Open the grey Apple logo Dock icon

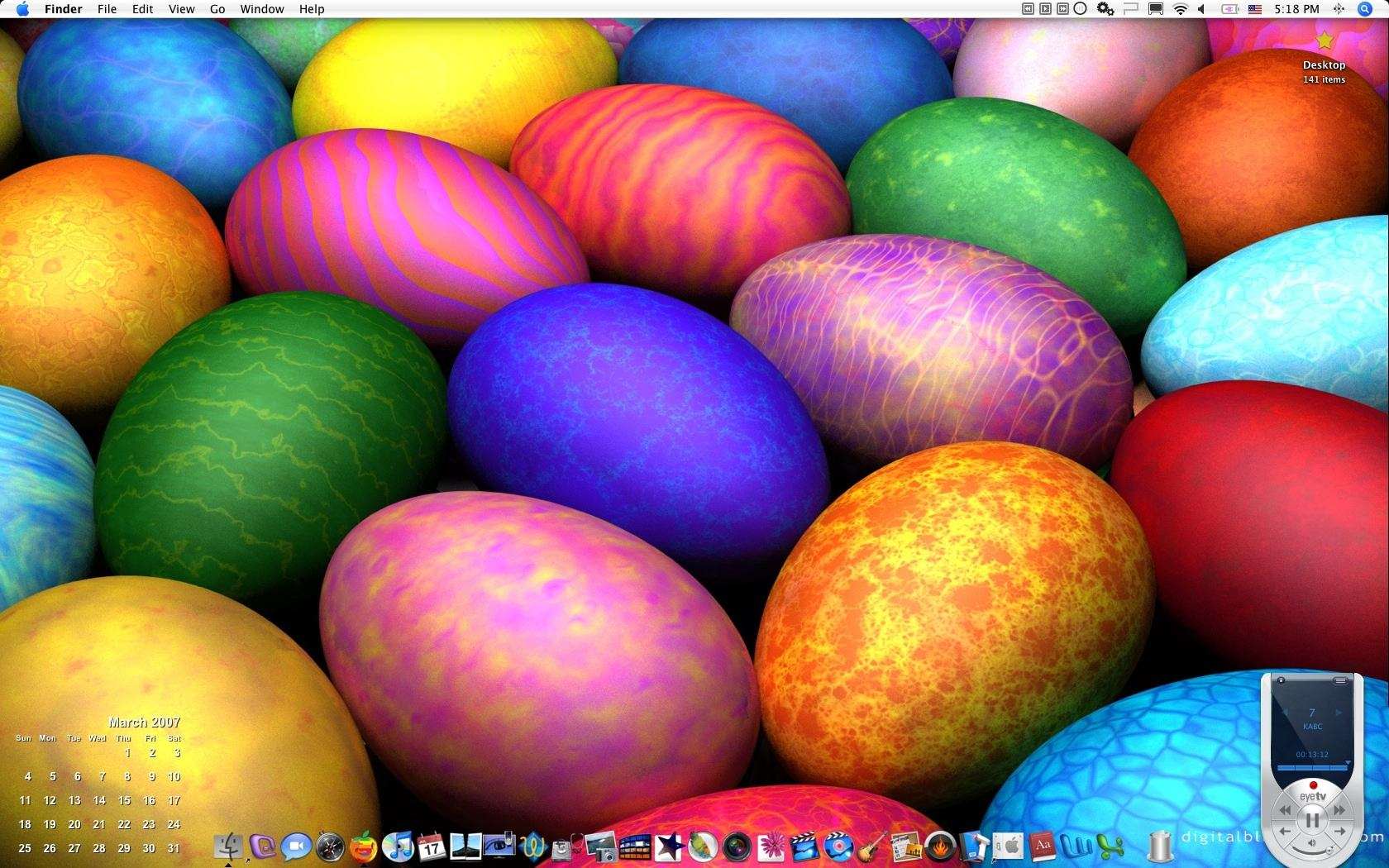[1008, 846]
